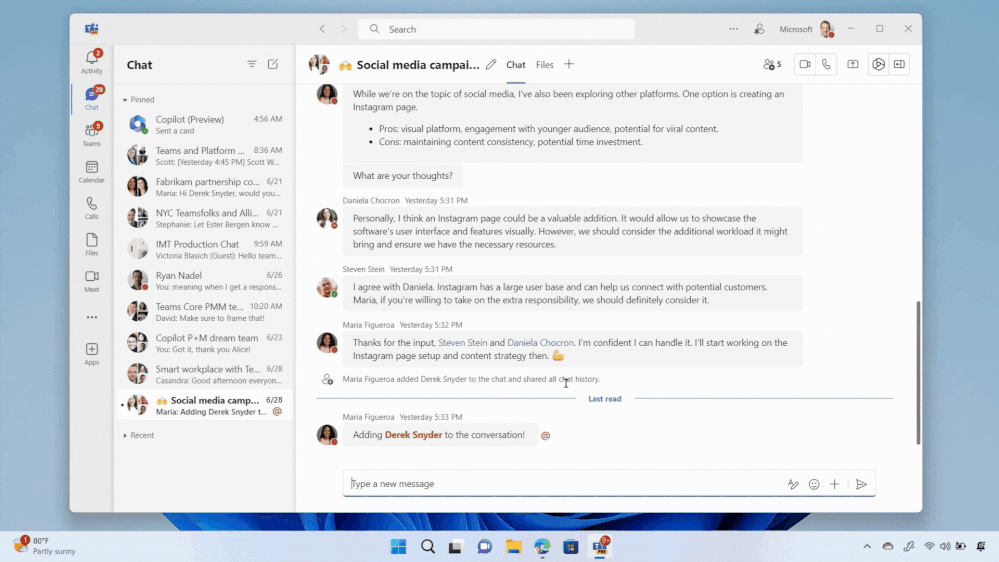Start an audio call
Viewport: 999px width, 562px height.
coord(826,64)
